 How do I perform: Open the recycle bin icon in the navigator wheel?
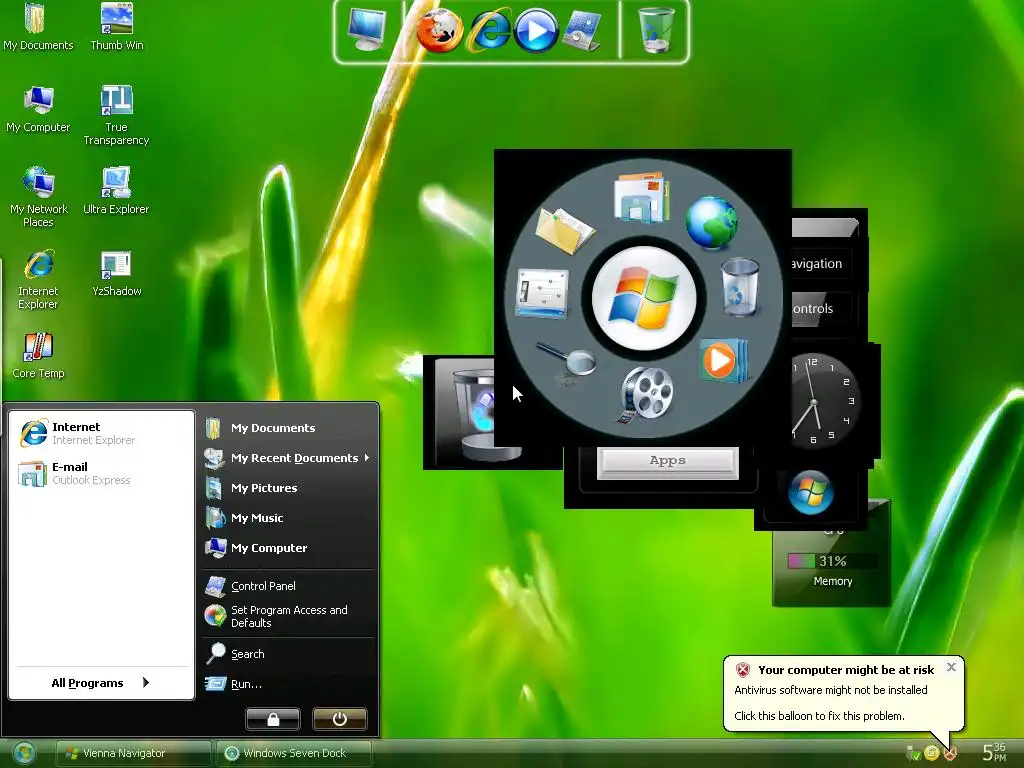(740, 287)
